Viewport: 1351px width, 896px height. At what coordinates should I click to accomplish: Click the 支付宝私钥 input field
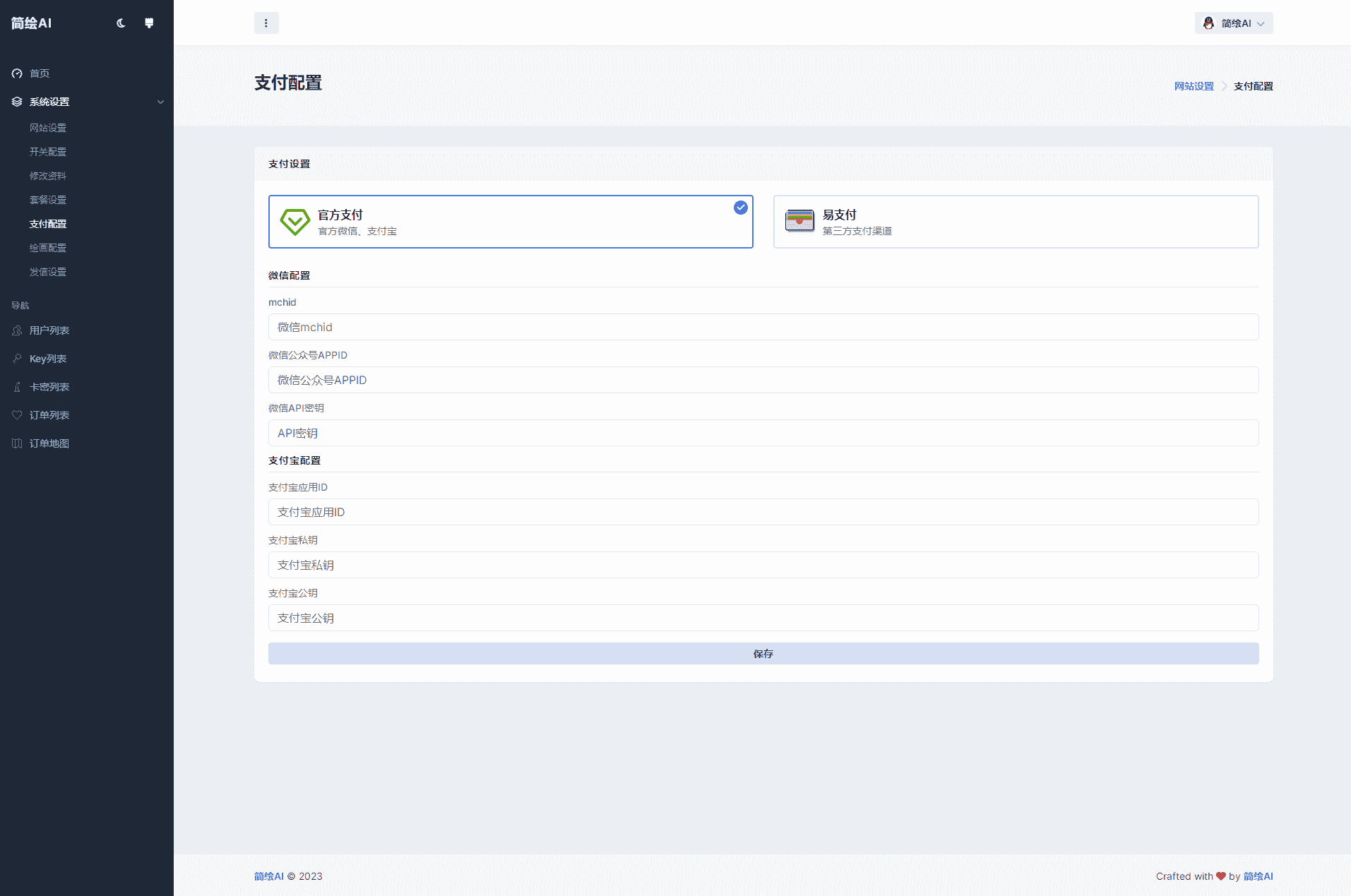click(763, 565)
